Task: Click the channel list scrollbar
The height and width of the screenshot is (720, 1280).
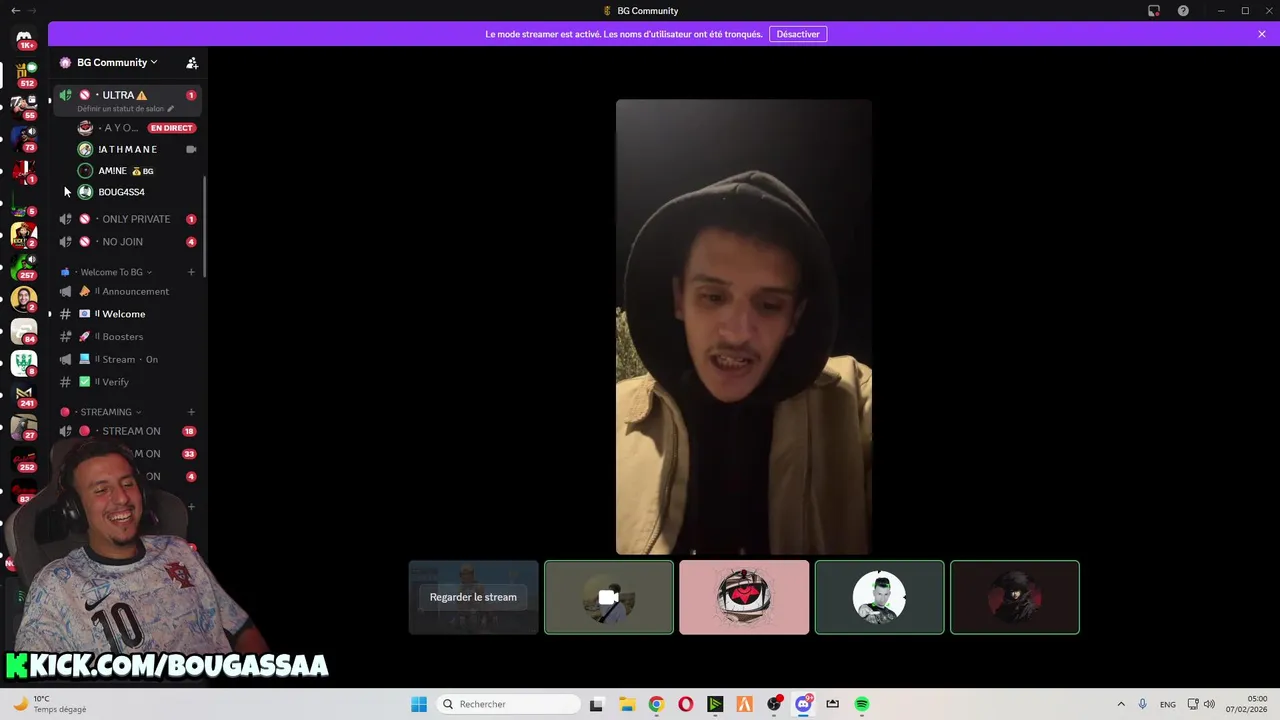Action: pyautogui.click(x=205, y=226)
